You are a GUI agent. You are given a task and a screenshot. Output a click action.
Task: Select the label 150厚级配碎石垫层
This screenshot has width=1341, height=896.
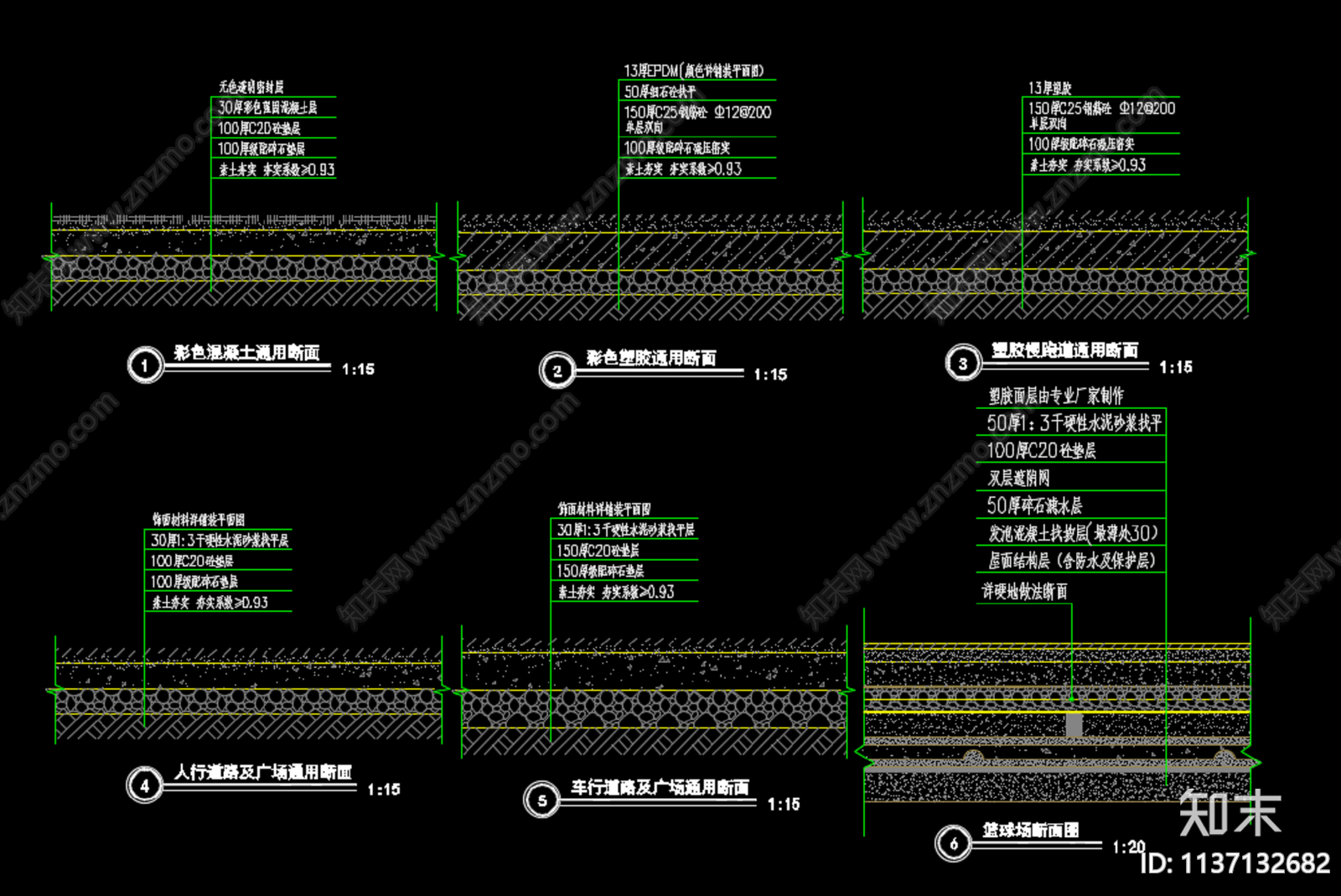pyautogui.click(x=601, y=572)
